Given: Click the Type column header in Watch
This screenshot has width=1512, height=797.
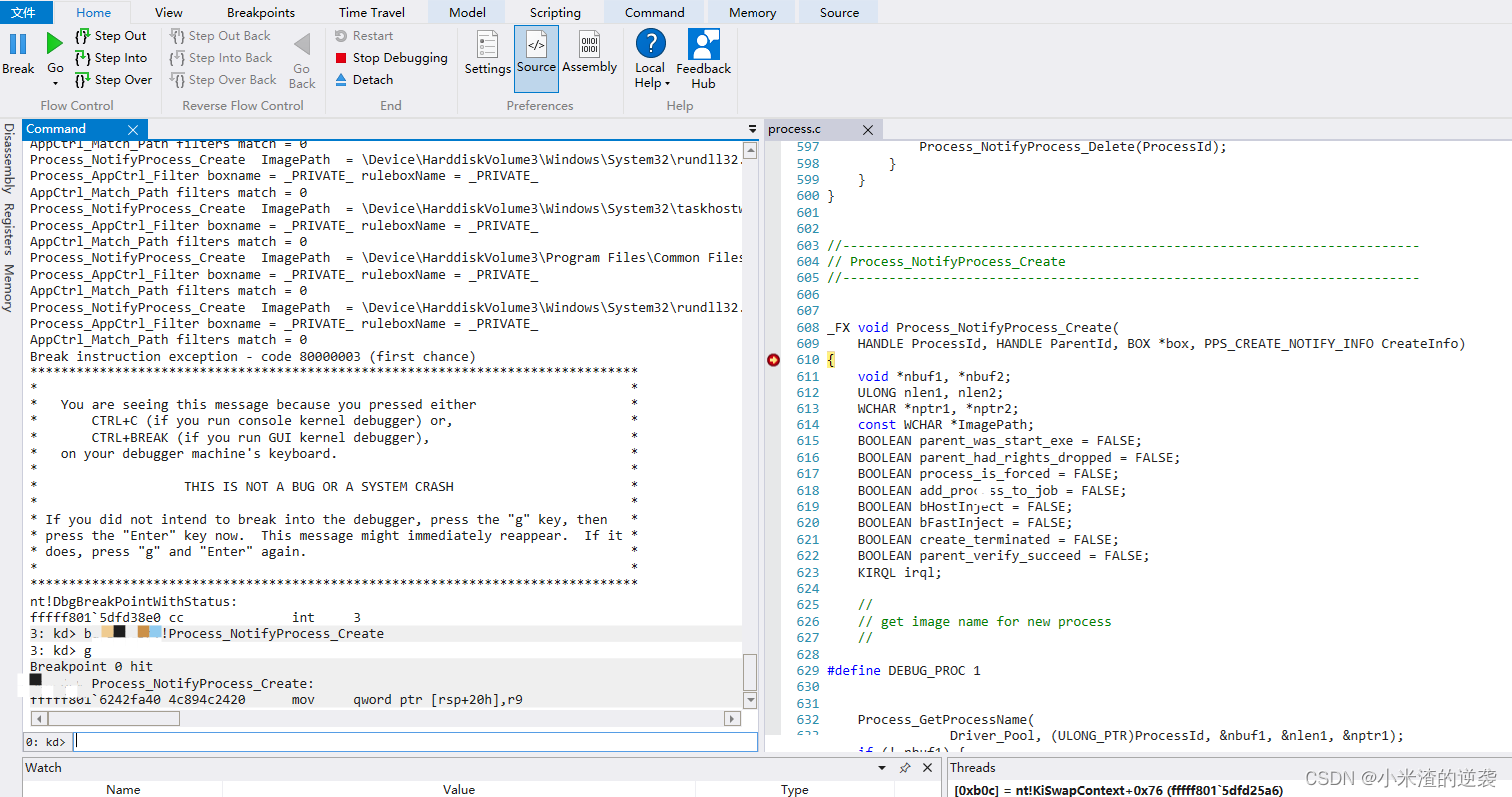Looking at the screenshot, I should click(795, 789).
